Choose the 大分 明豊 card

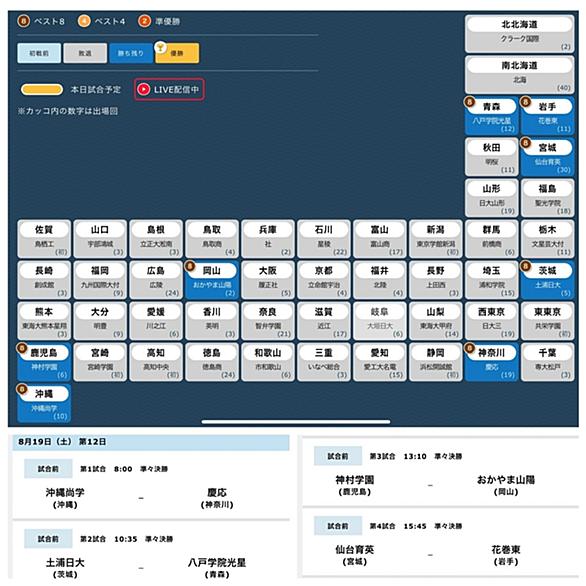pos(100,321)
